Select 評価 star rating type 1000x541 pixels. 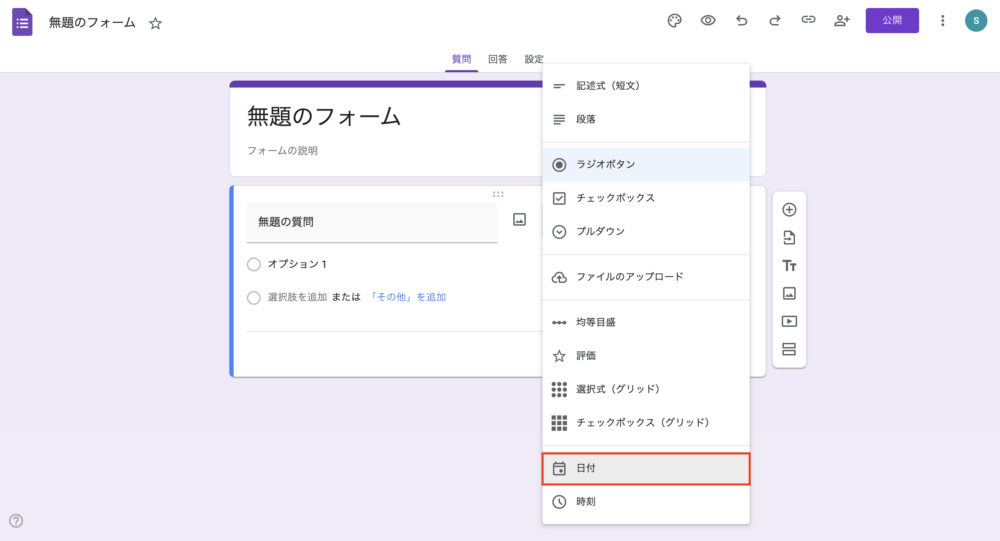click(646, 355)
